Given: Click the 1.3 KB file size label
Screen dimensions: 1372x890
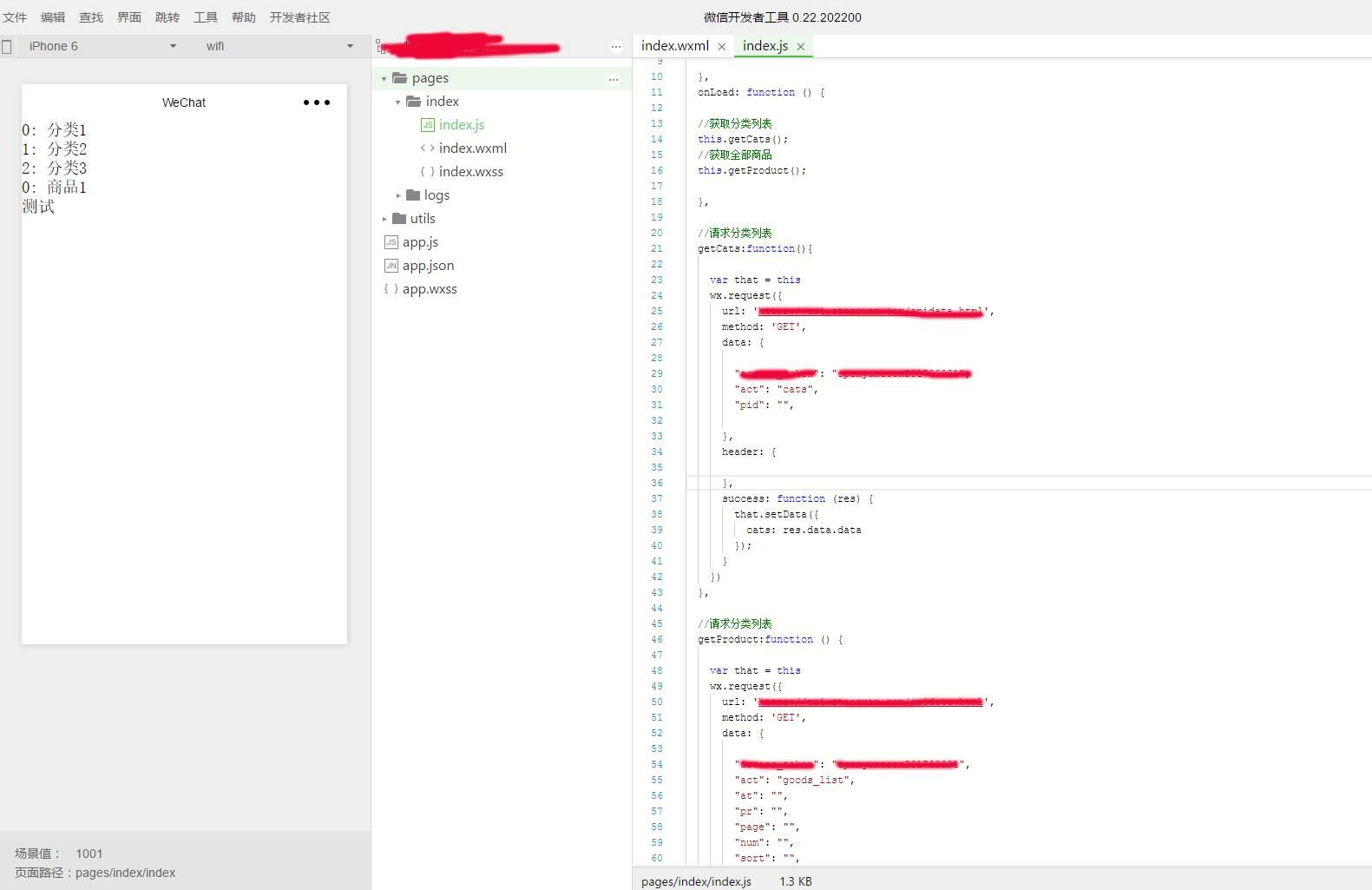Looking at the screenshot, I should [796, 881].
